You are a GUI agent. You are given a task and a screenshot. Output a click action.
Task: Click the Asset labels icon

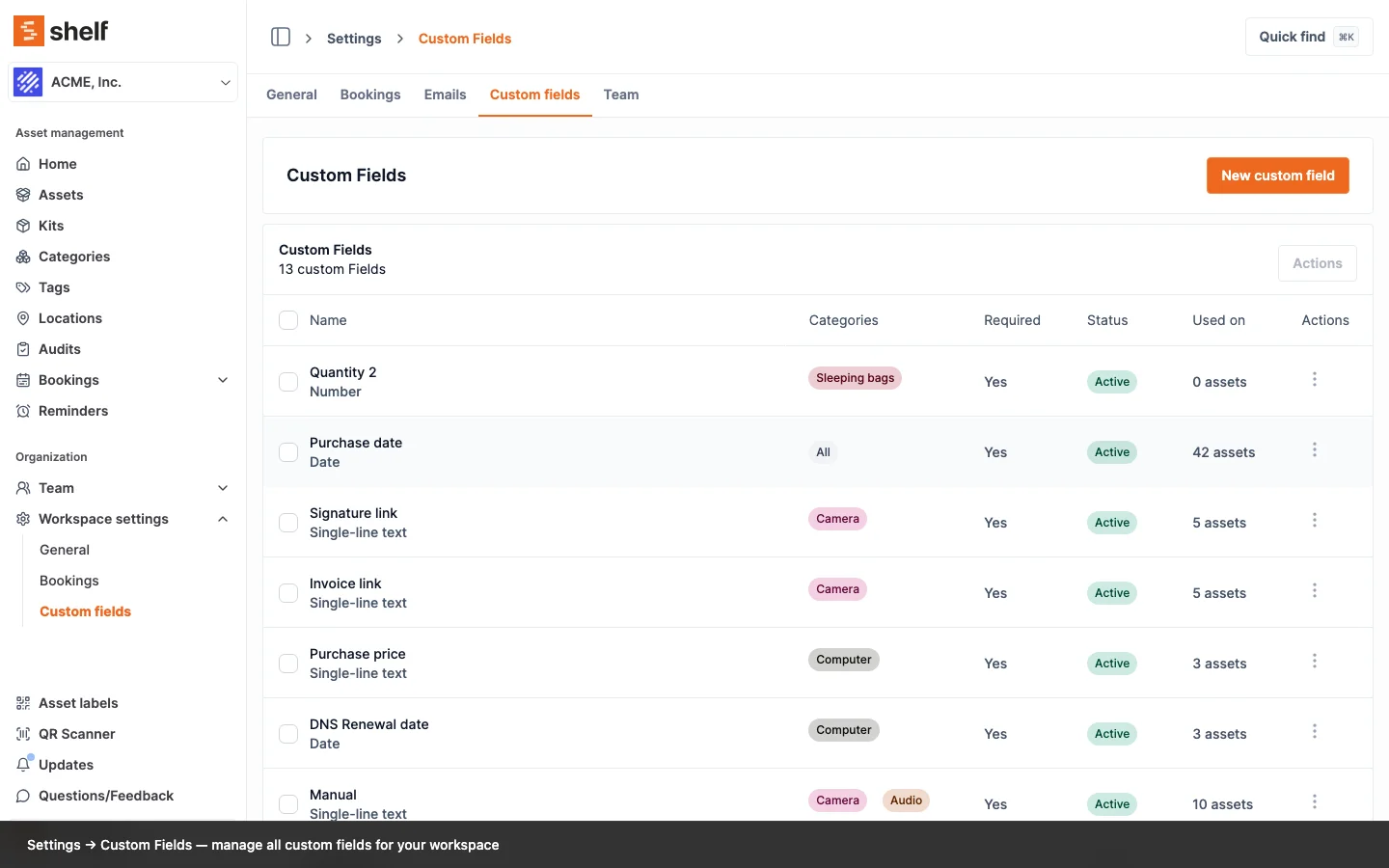pos(23,703)
